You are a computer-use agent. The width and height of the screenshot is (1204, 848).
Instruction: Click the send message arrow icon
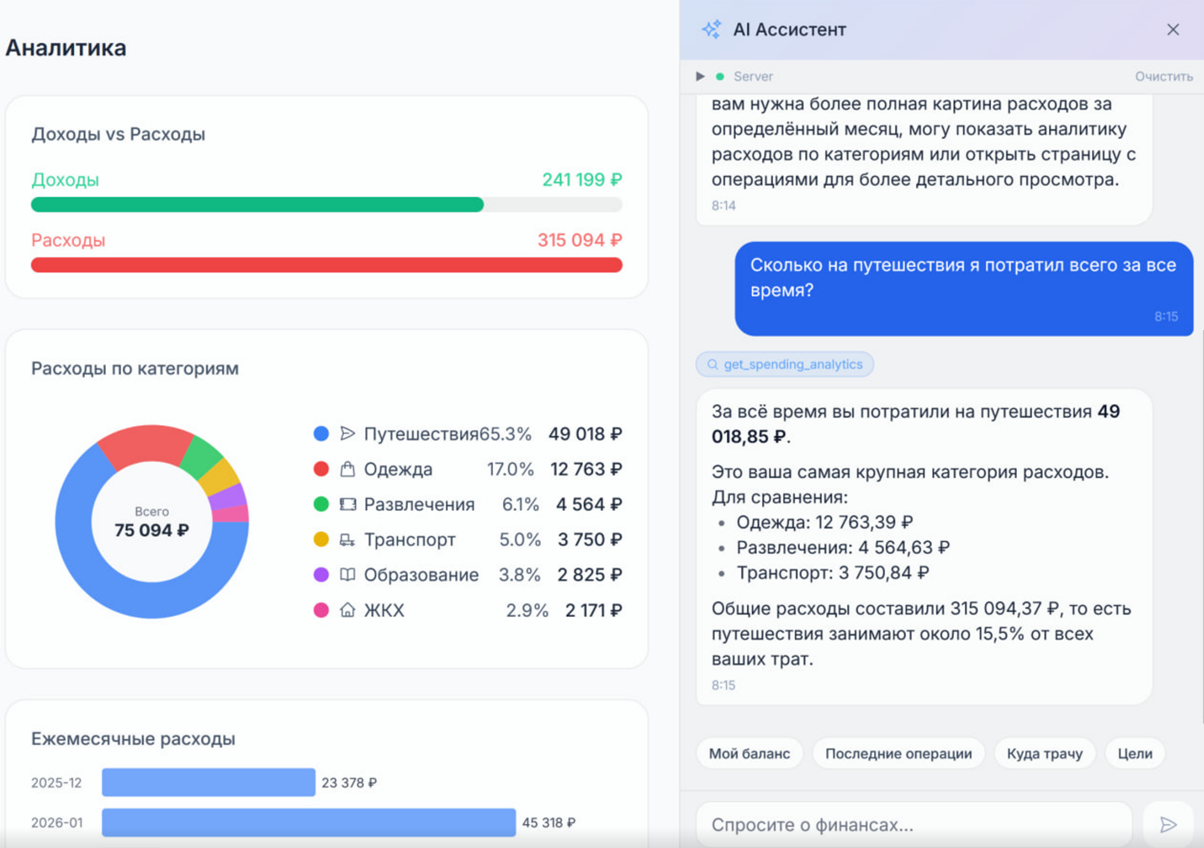pos(1168,825)
